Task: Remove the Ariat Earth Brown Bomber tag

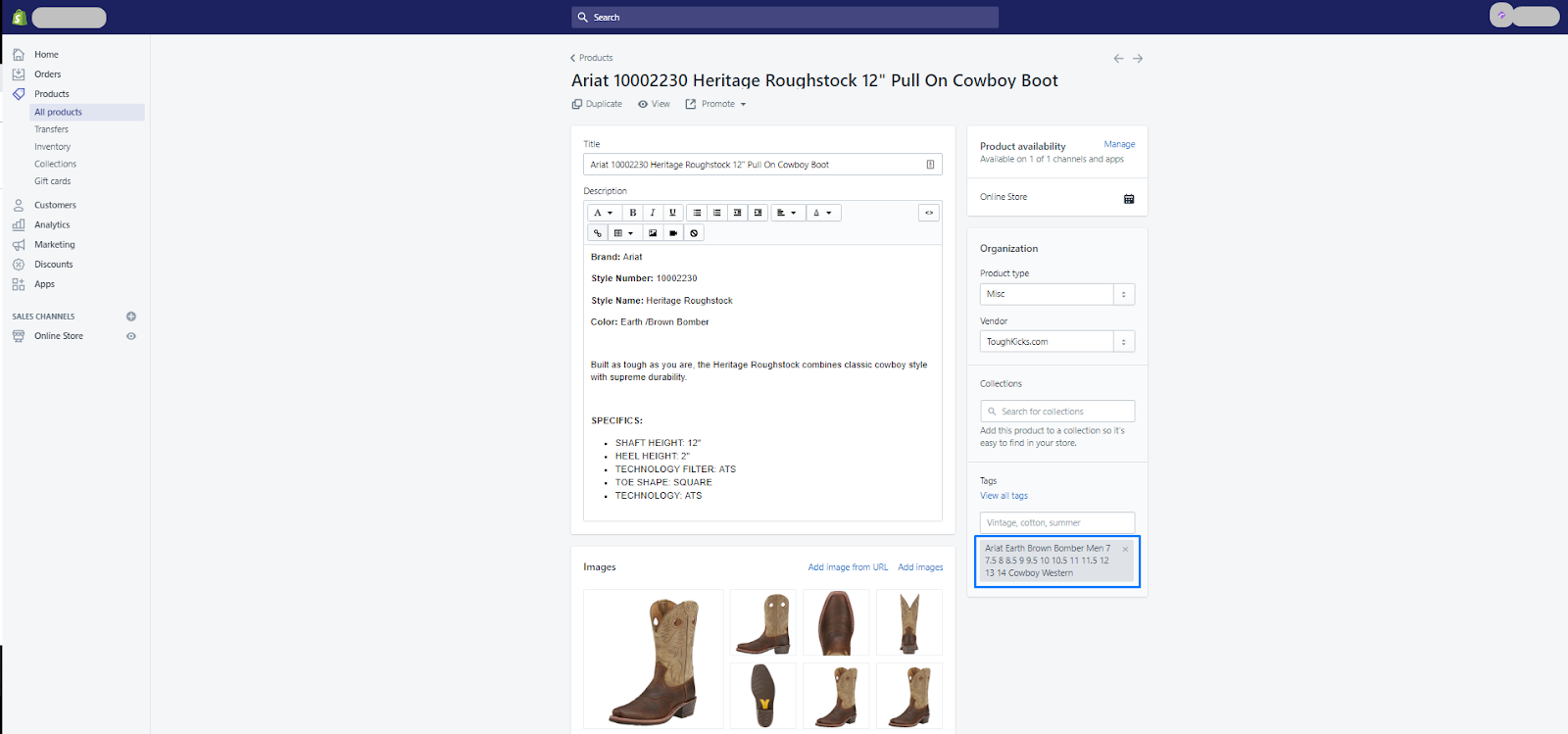Action: coord(1125,550)
